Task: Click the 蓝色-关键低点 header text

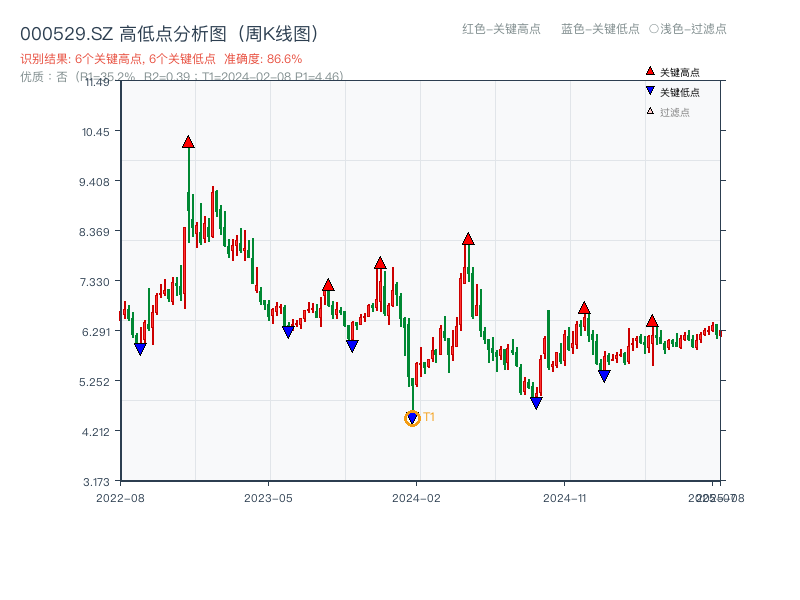Action: 600,29
